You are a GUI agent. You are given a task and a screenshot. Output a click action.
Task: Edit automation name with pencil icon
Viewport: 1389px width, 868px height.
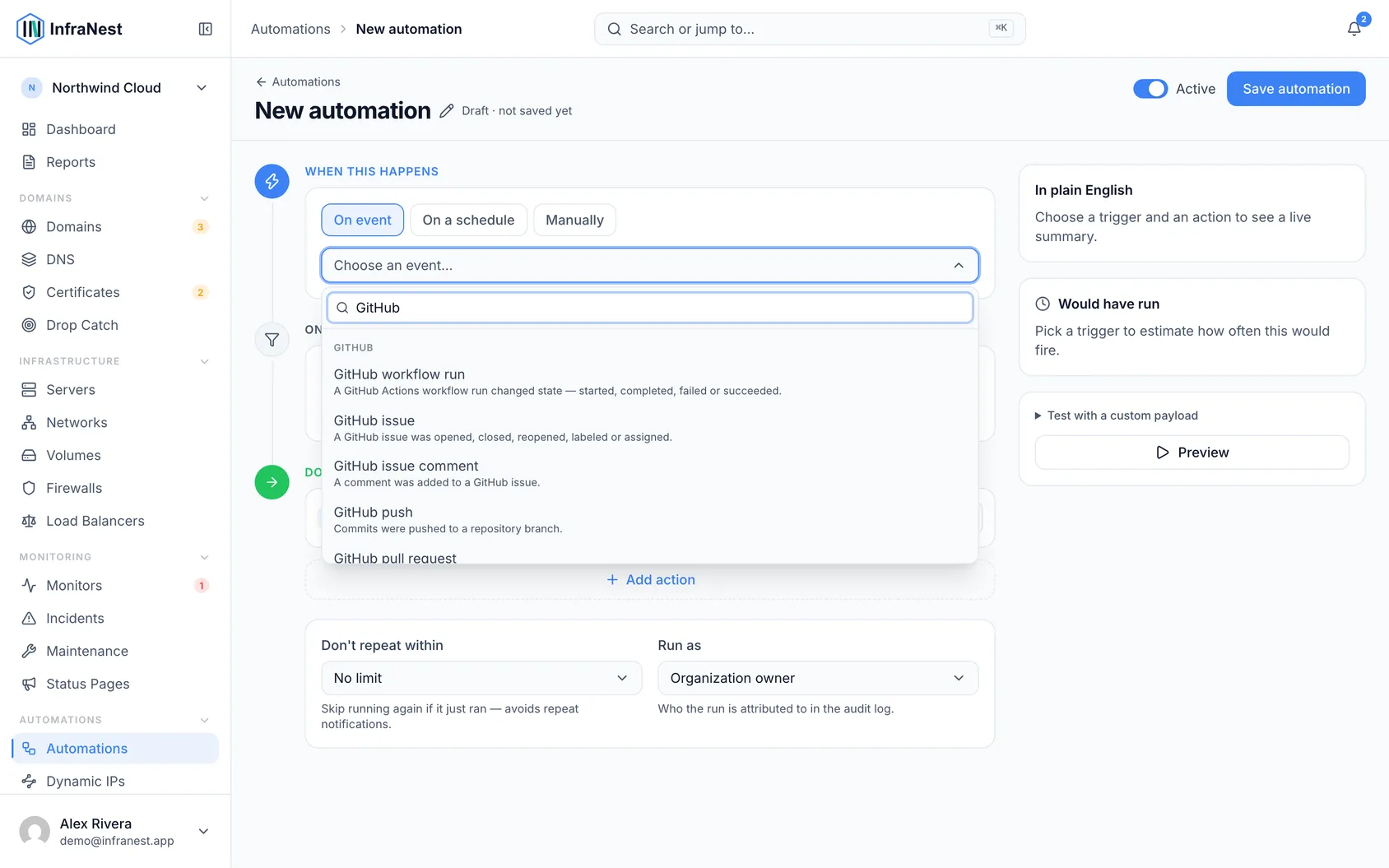446,111
